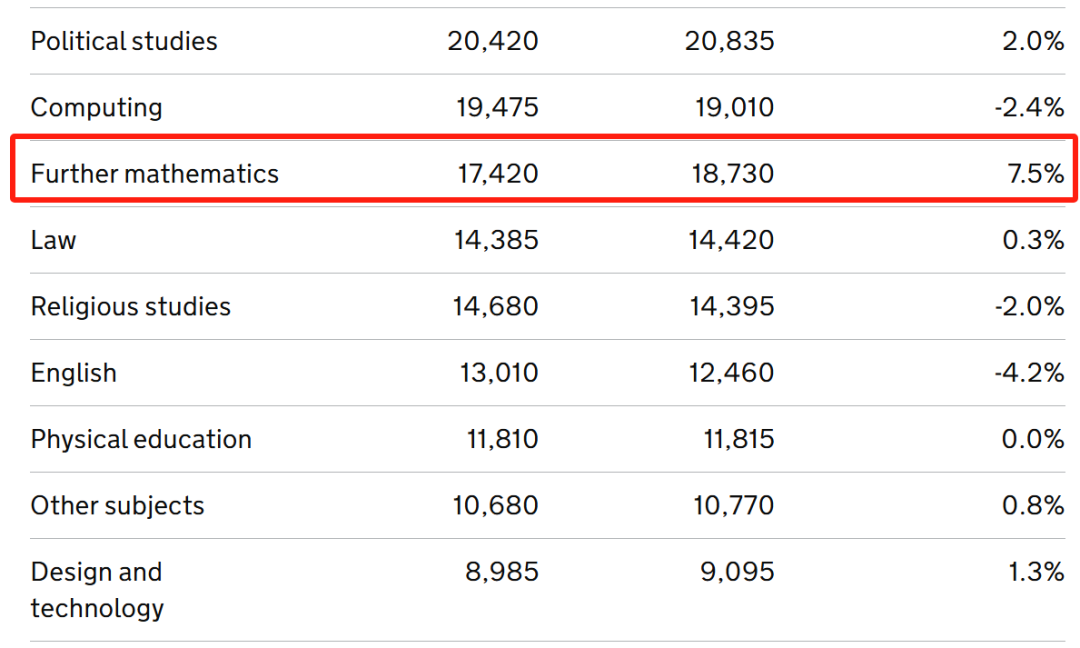Click the Computing subject name
This screenshot has width=1080, height=648.
[x=96, y=107]
